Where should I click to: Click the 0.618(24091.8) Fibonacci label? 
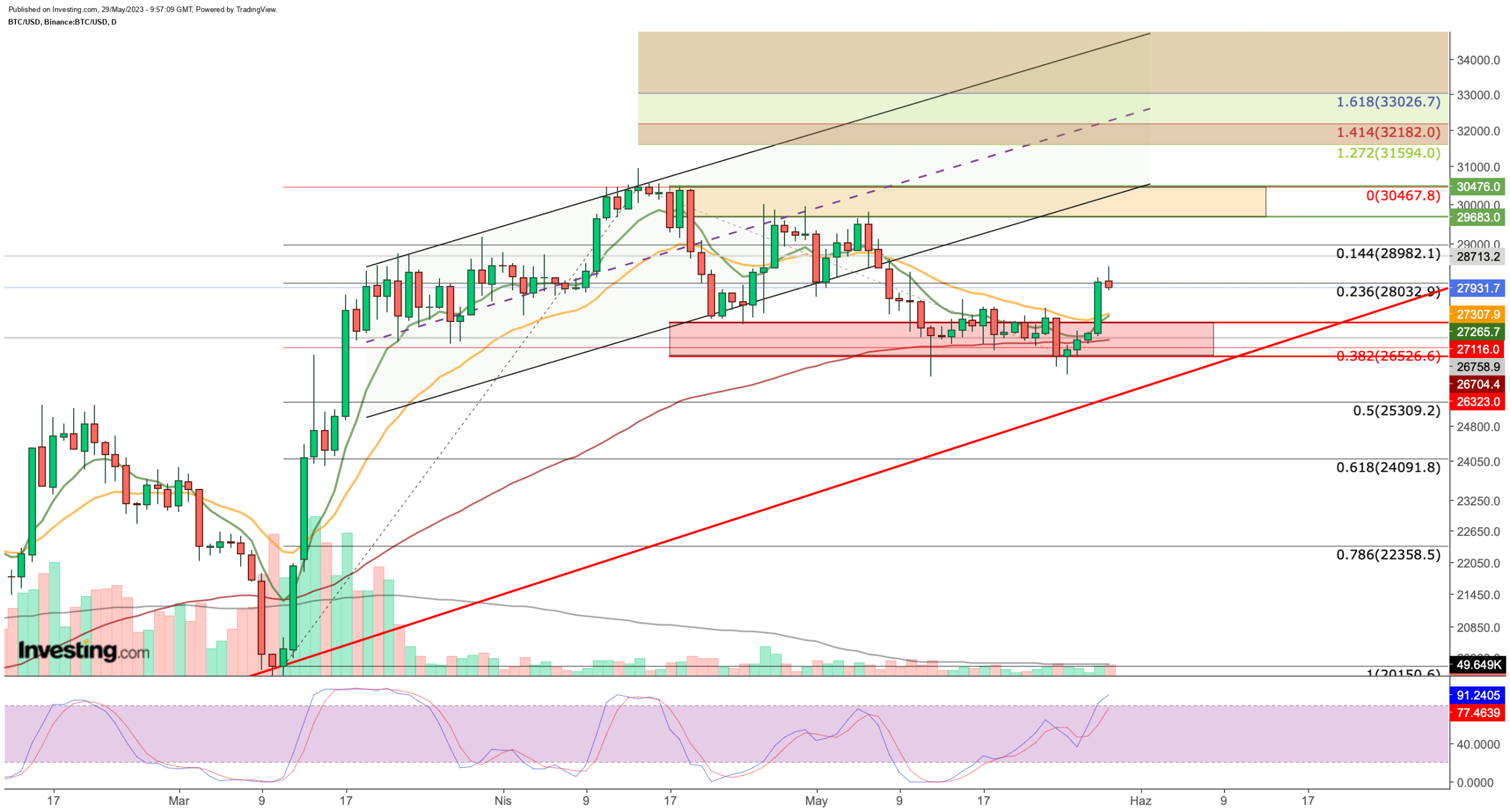pos(1387,467)
